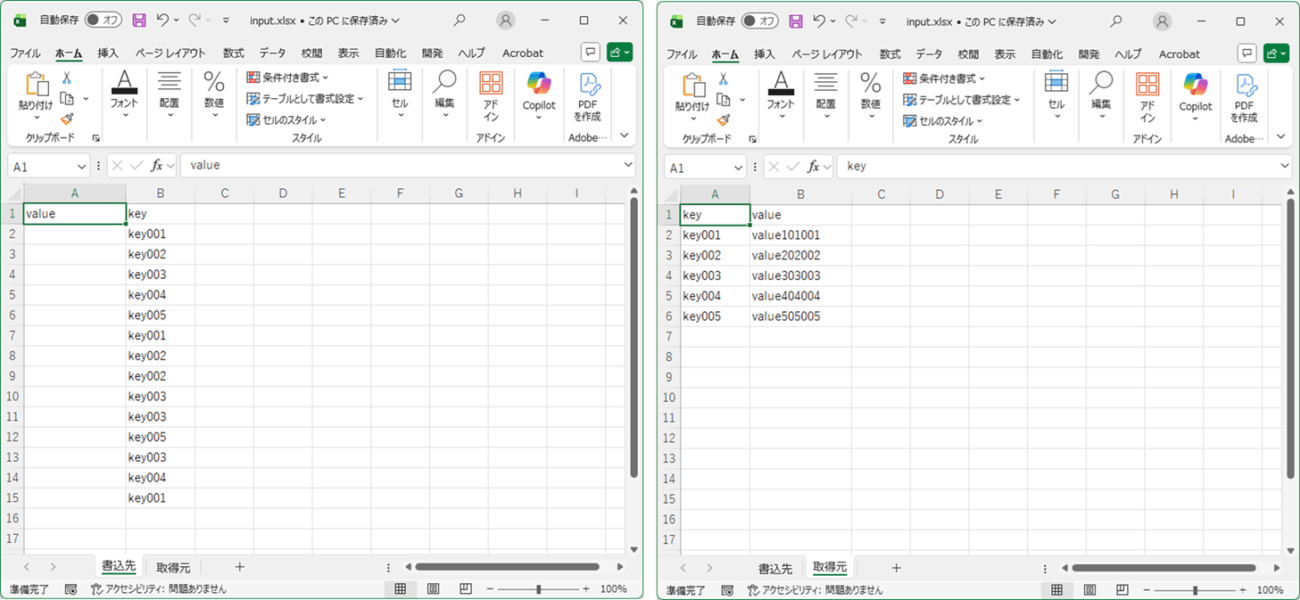Viewport: 1300px width, 600px height.
Task: Click format painter brush in right window
Action: click(x=723, y=119)
